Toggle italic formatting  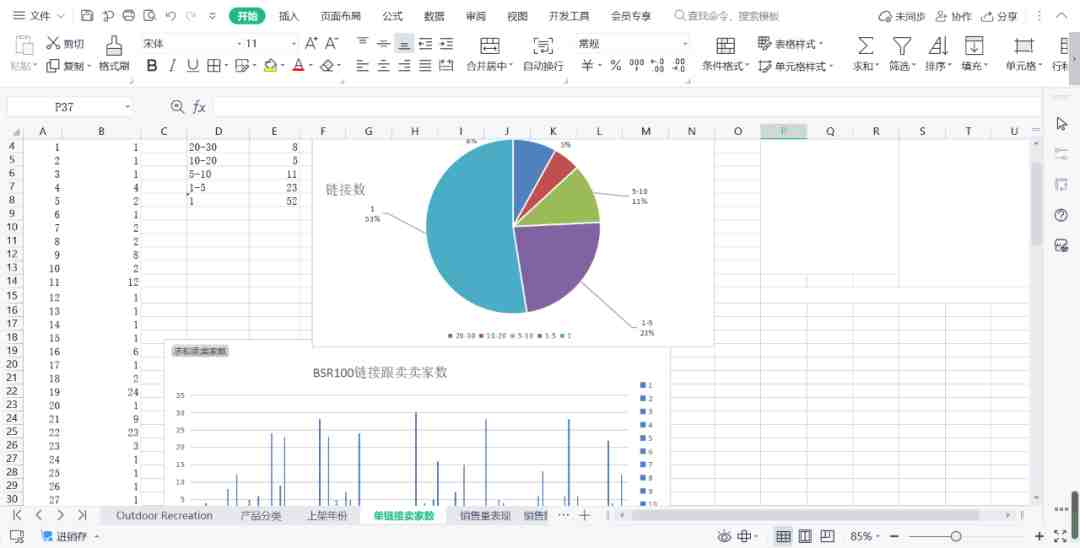coord(173,66)
